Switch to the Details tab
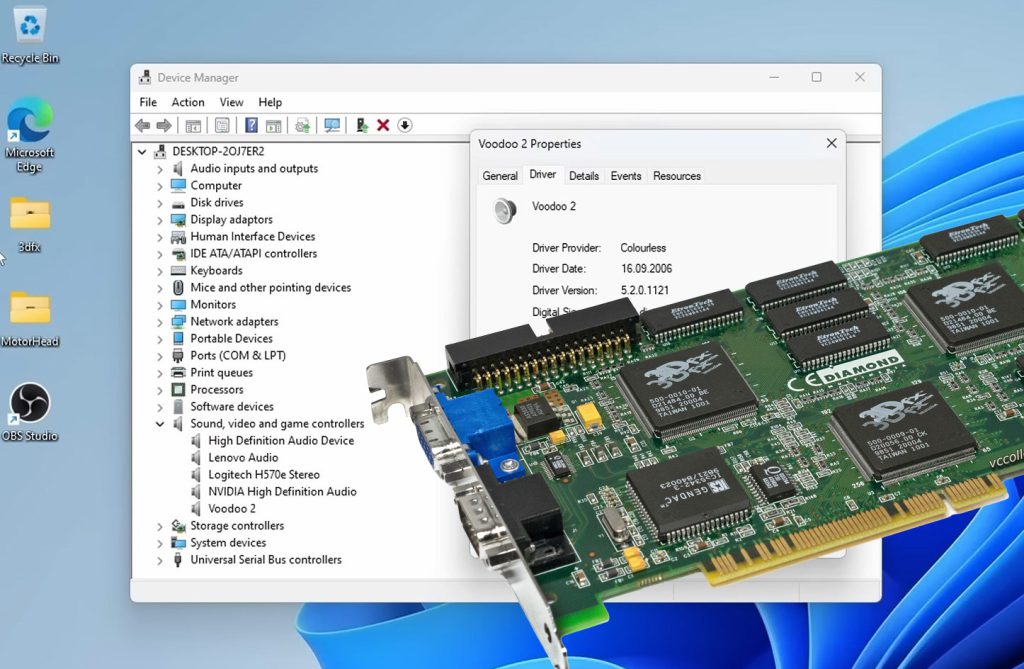The image size is (1024, 669). pos(584,175)
